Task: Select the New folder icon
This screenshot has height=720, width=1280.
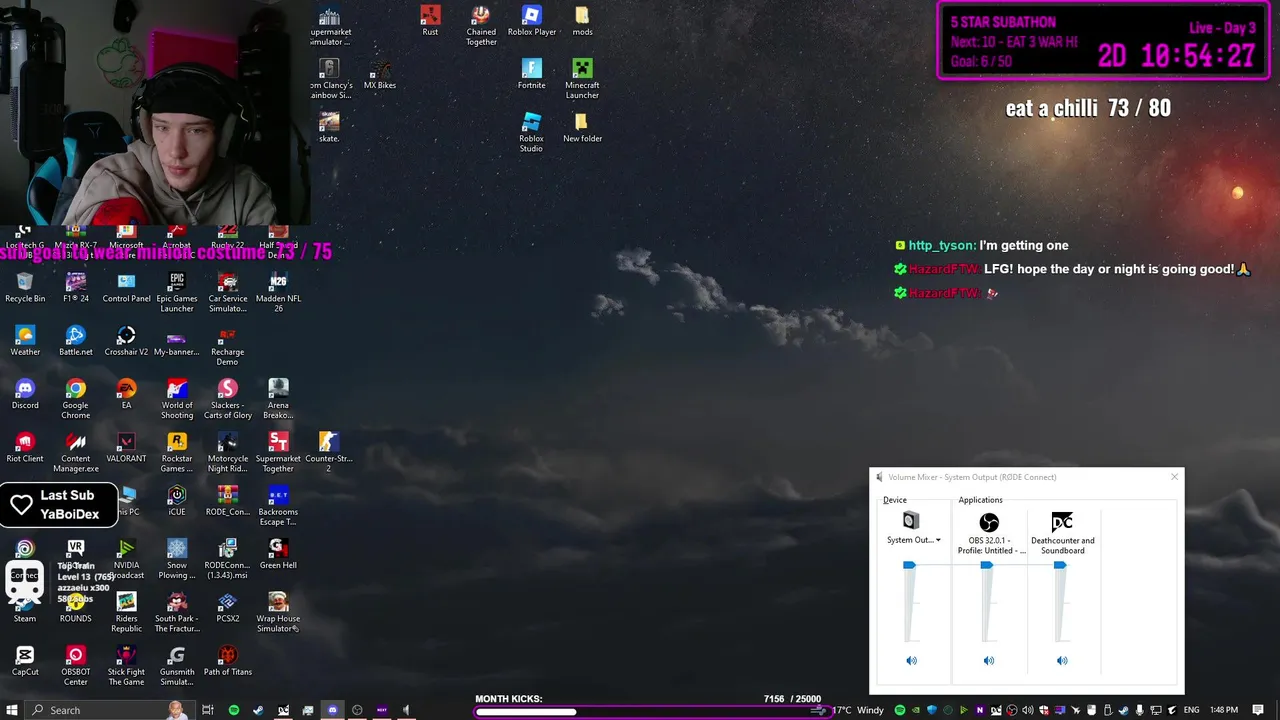Action: (x=582, y=127)
